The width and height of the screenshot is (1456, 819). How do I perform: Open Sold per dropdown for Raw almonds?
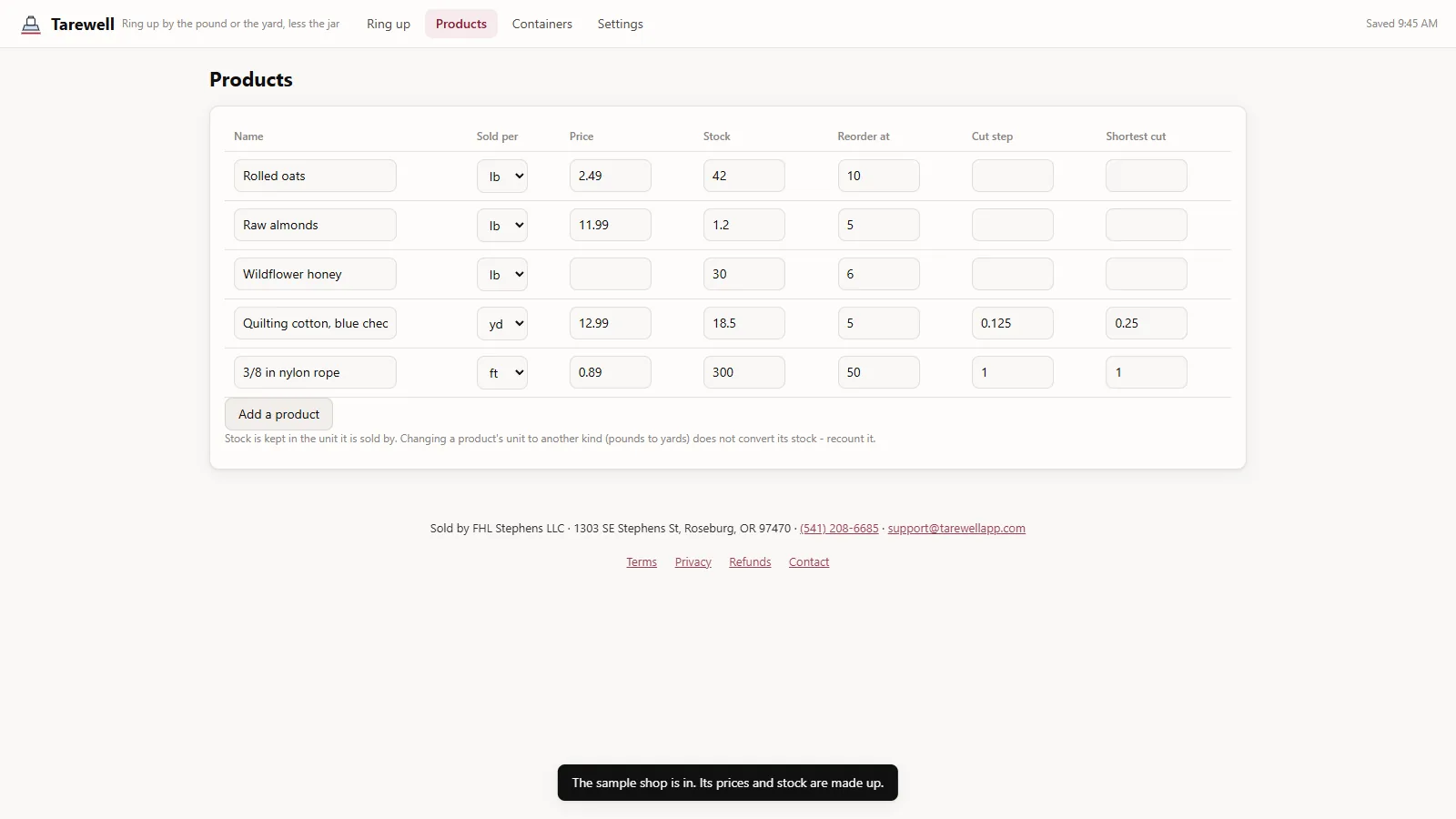click(x=502, y=225)
